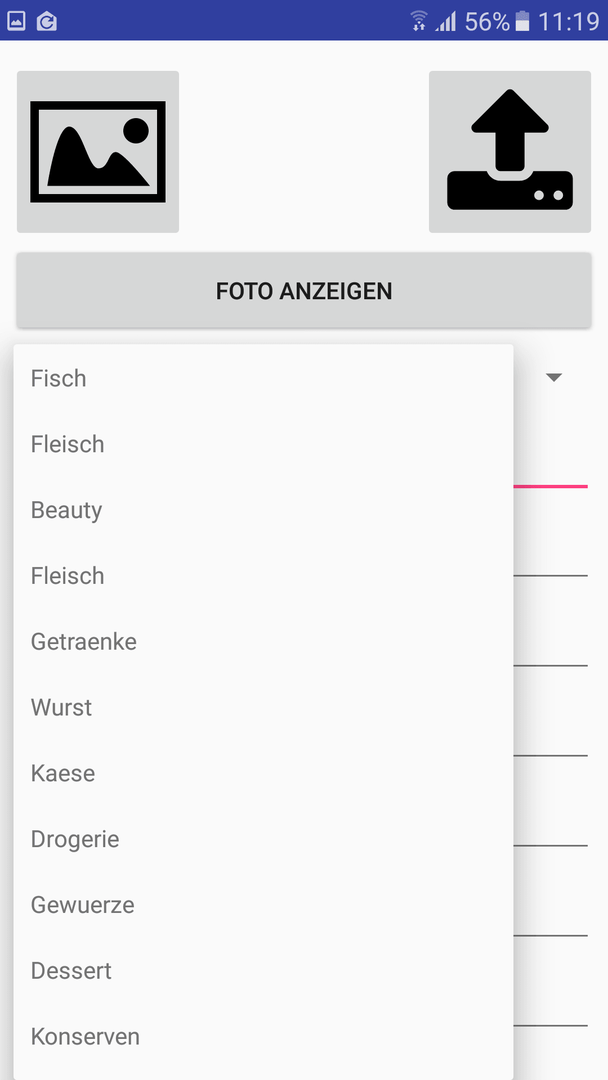The width and height of the screenshot is (608, 1080).
Task: Click the FOTO ANZEIGEN button
Action: click(304, 291)
